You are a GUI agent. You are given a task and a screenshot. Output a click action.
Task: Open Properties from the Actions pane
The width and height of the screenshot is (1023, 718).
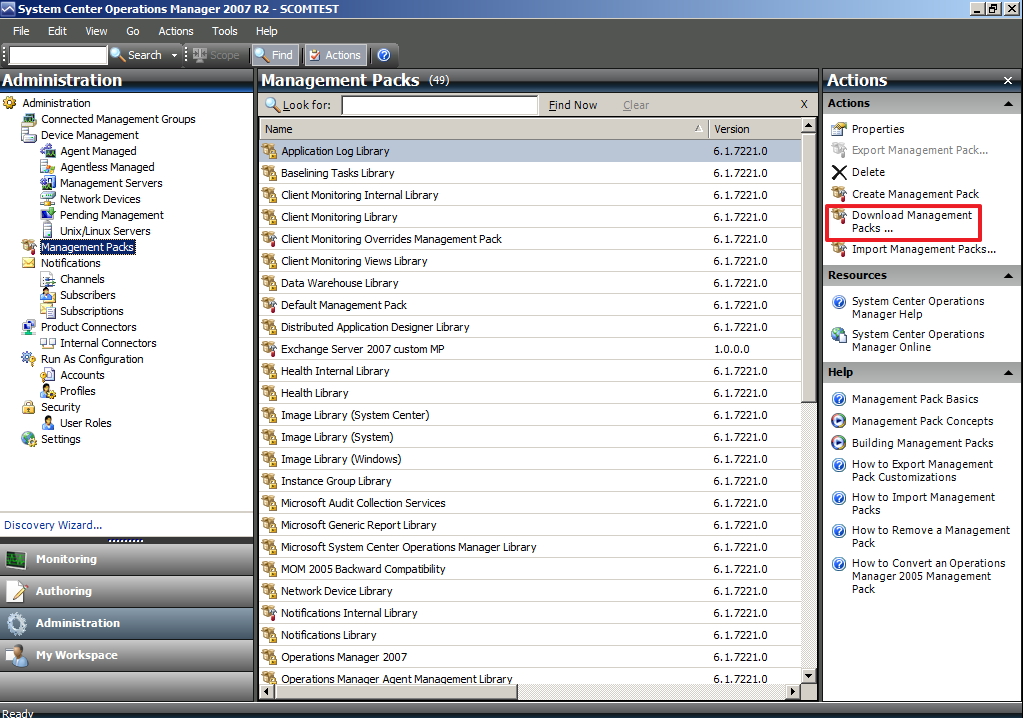click(875, 128)
